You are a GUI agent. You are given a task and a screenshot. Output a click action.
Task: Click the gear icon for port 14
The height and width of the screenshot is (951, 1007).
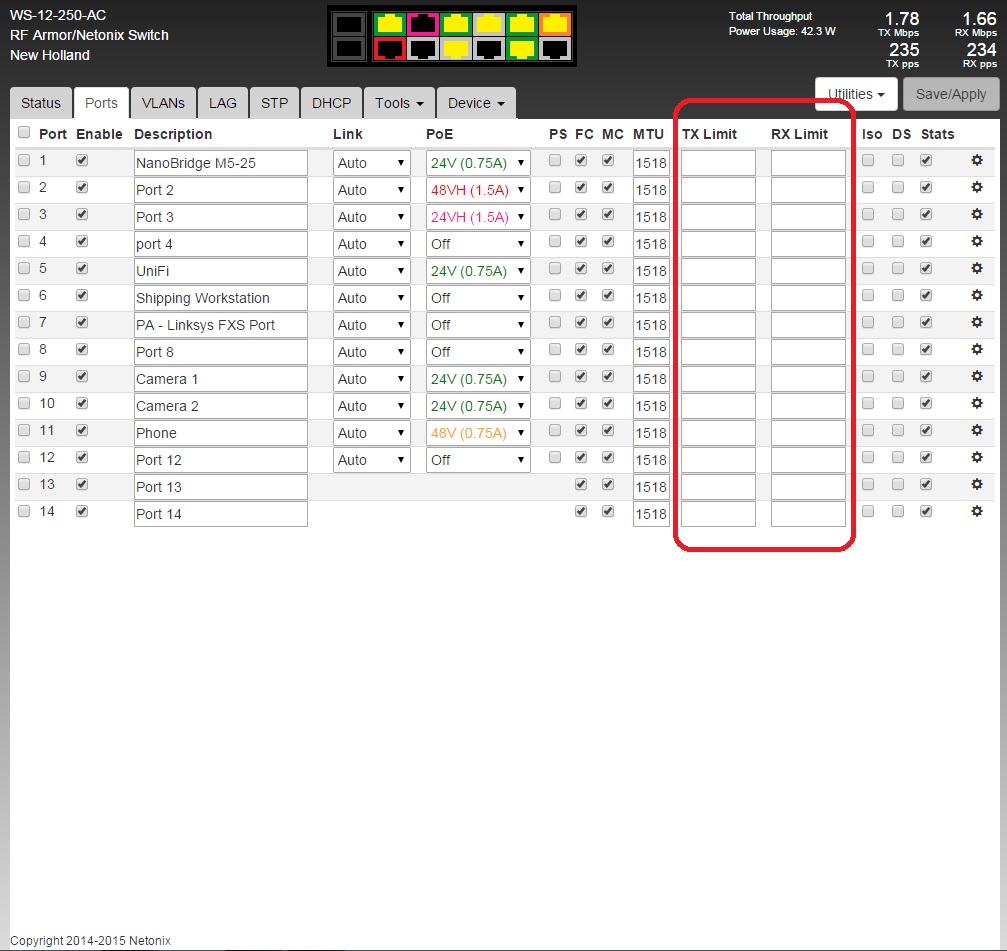(977, 511)
